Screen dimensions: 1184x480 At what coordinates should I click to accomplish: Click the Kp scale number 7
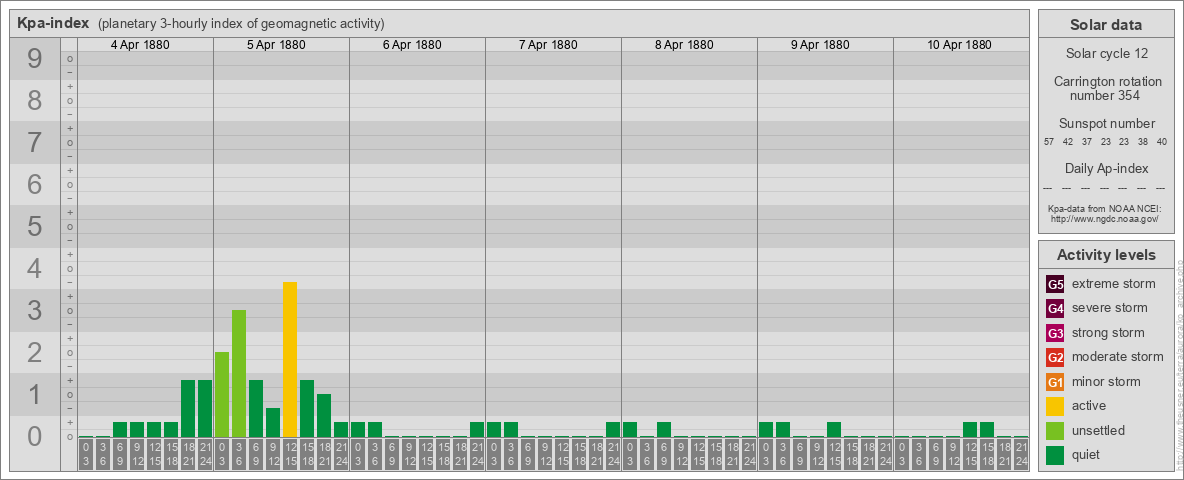click(35, 143)
